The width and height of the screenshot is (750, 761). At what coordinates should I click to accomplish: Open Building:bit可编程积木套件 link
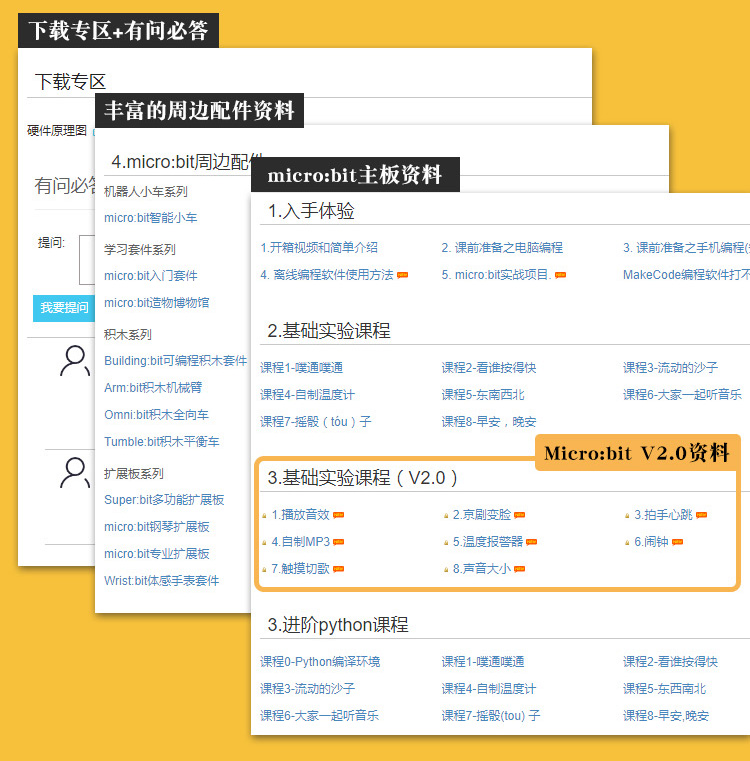(176, 361)
